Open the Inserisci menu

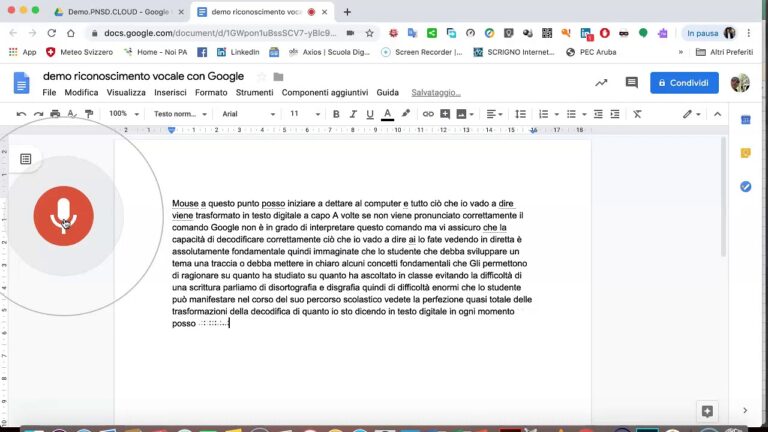170,93
